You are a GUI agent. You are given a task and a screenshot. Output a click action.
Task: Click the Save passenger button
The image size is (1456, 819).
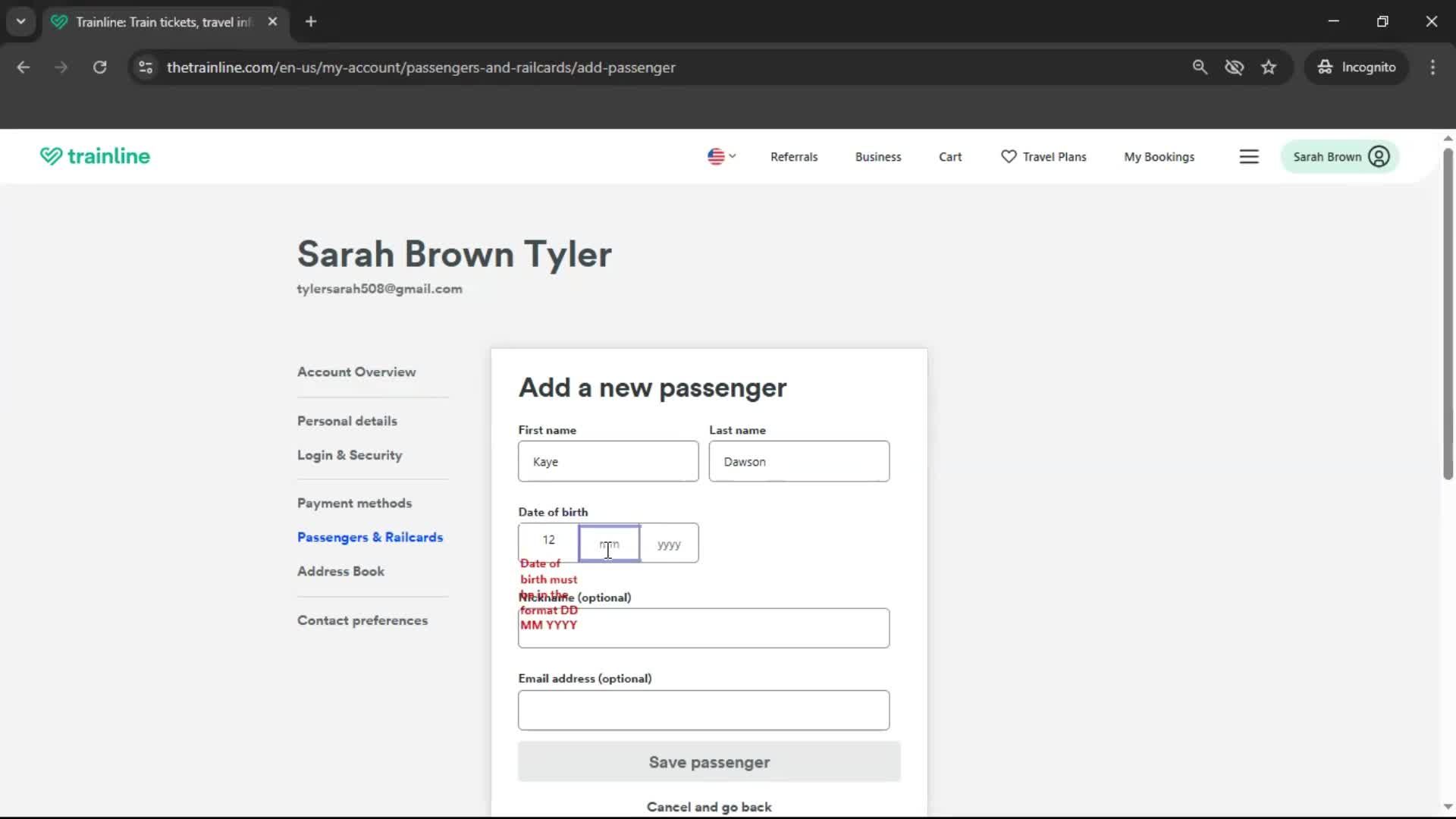pyautogui.click(x=708, y=762)
